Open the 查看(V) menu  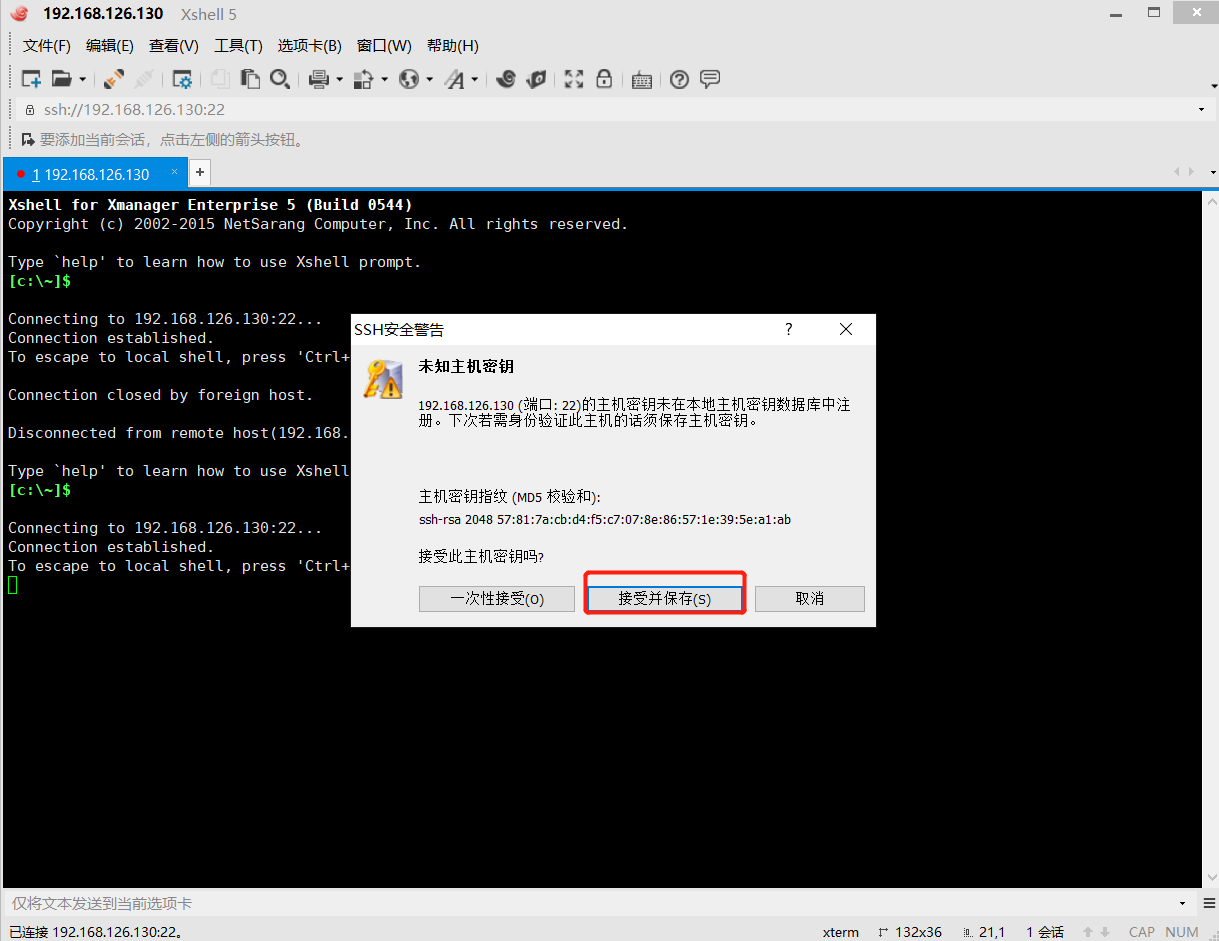tap(174, 46)
